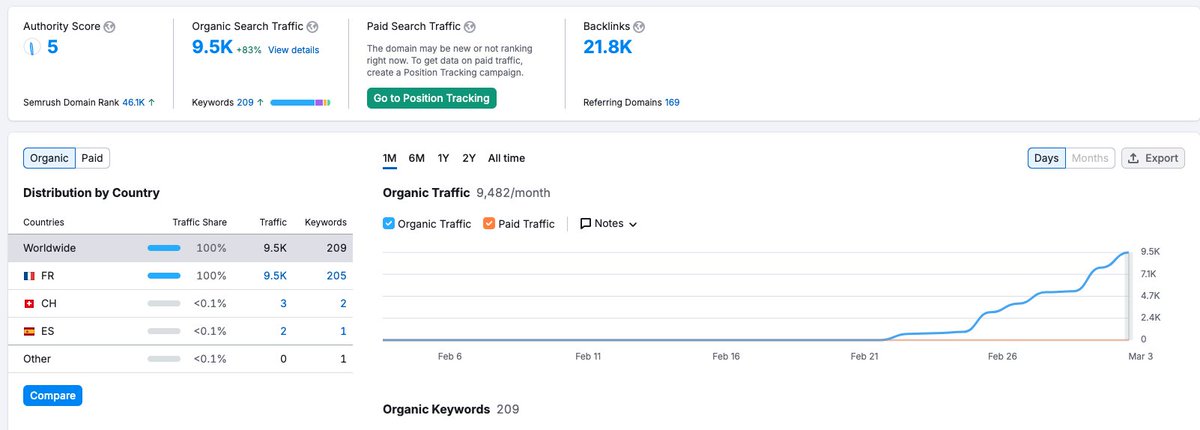The image size is (1200, 430).
Task: Click the globe icon beside Authority Score
Action: (x=110, y=26)
